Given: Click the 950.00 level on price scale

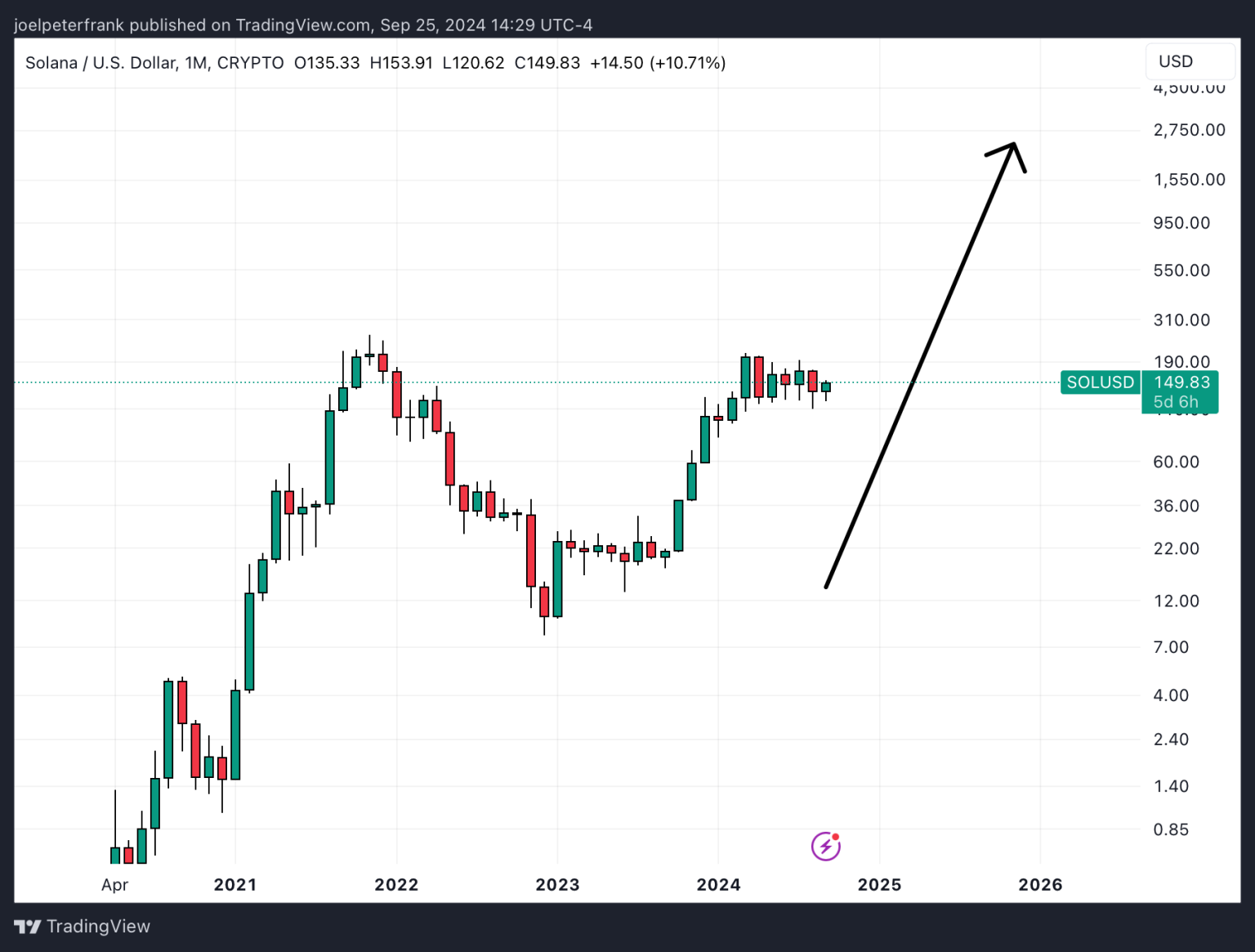Looking at the screenshot, I should point(1181,222).
